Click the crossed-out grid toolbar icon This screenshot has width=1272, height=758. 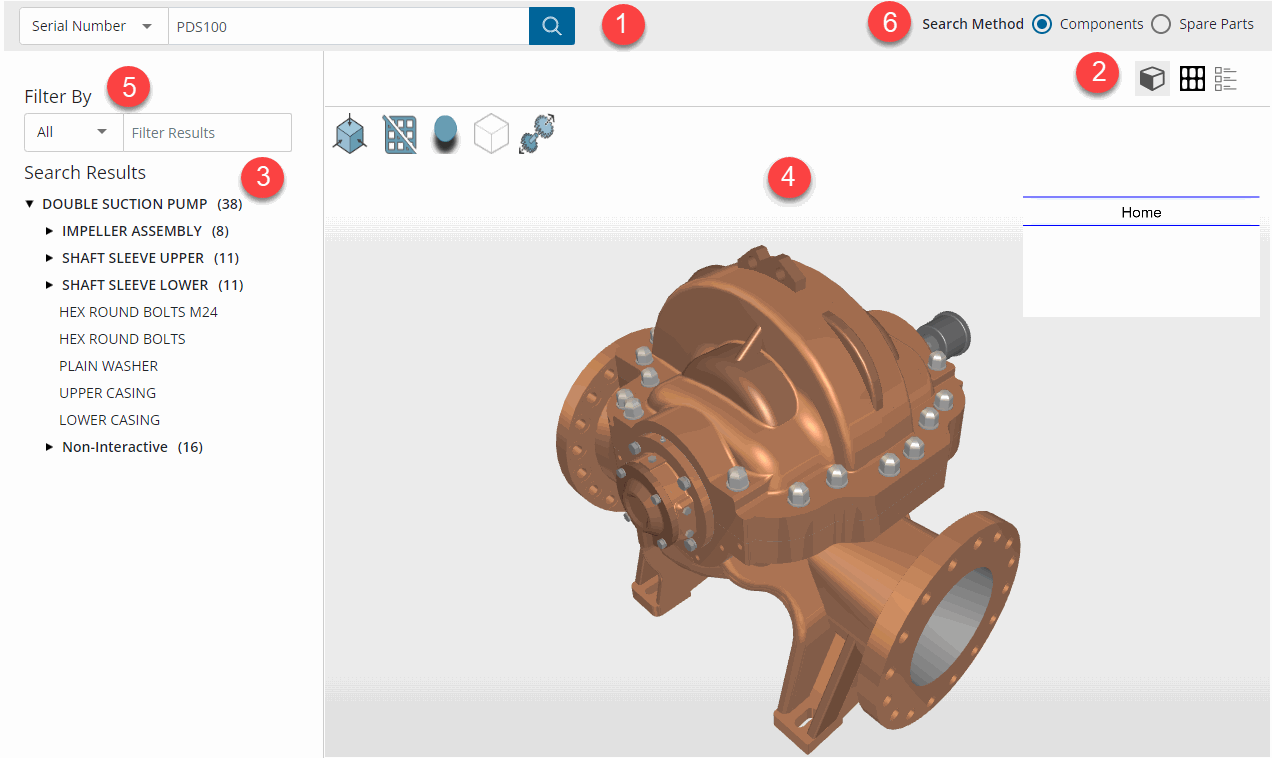[x=400, y=134]
